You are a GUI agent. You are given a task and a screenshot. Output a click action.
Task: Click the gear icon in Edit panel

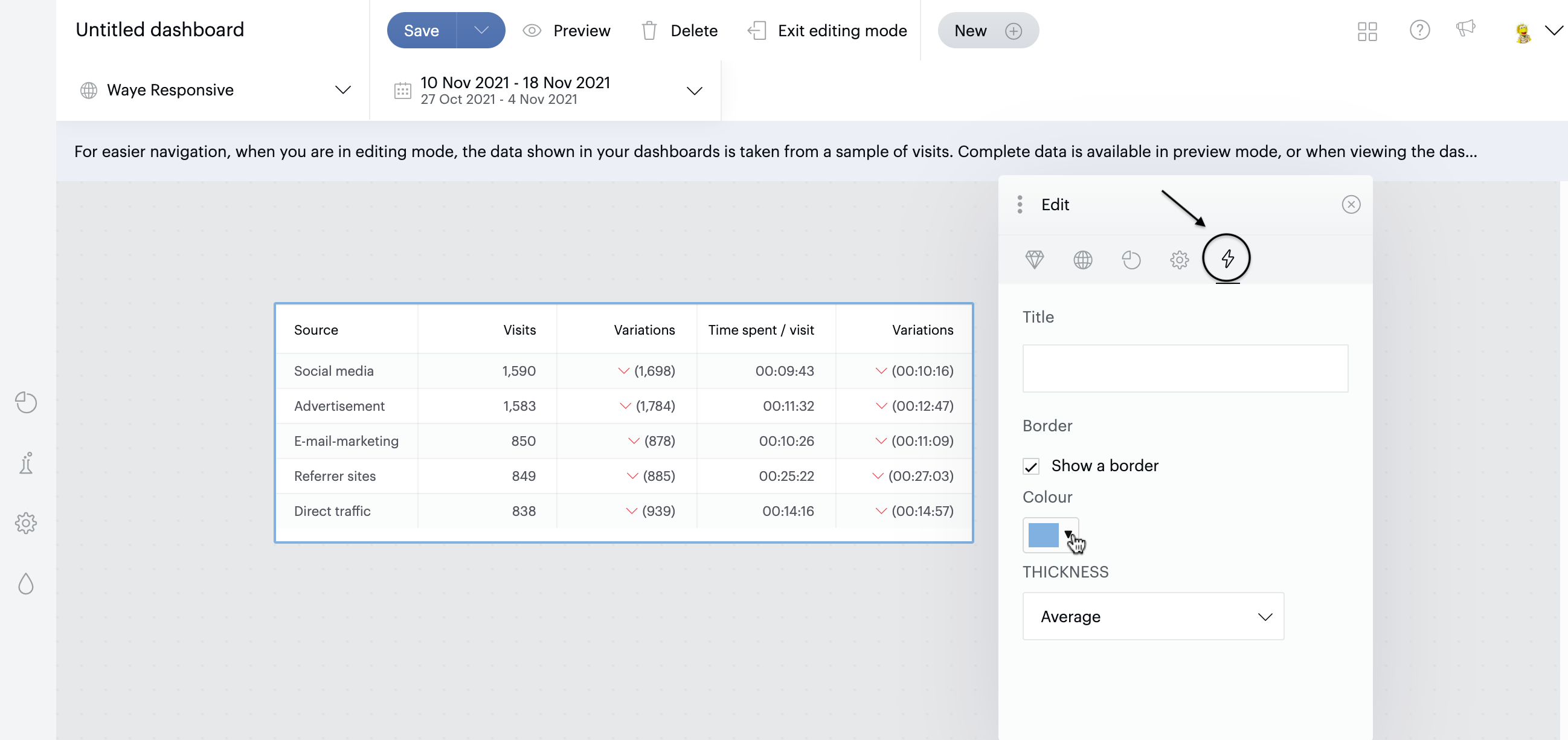(1179, 260)
